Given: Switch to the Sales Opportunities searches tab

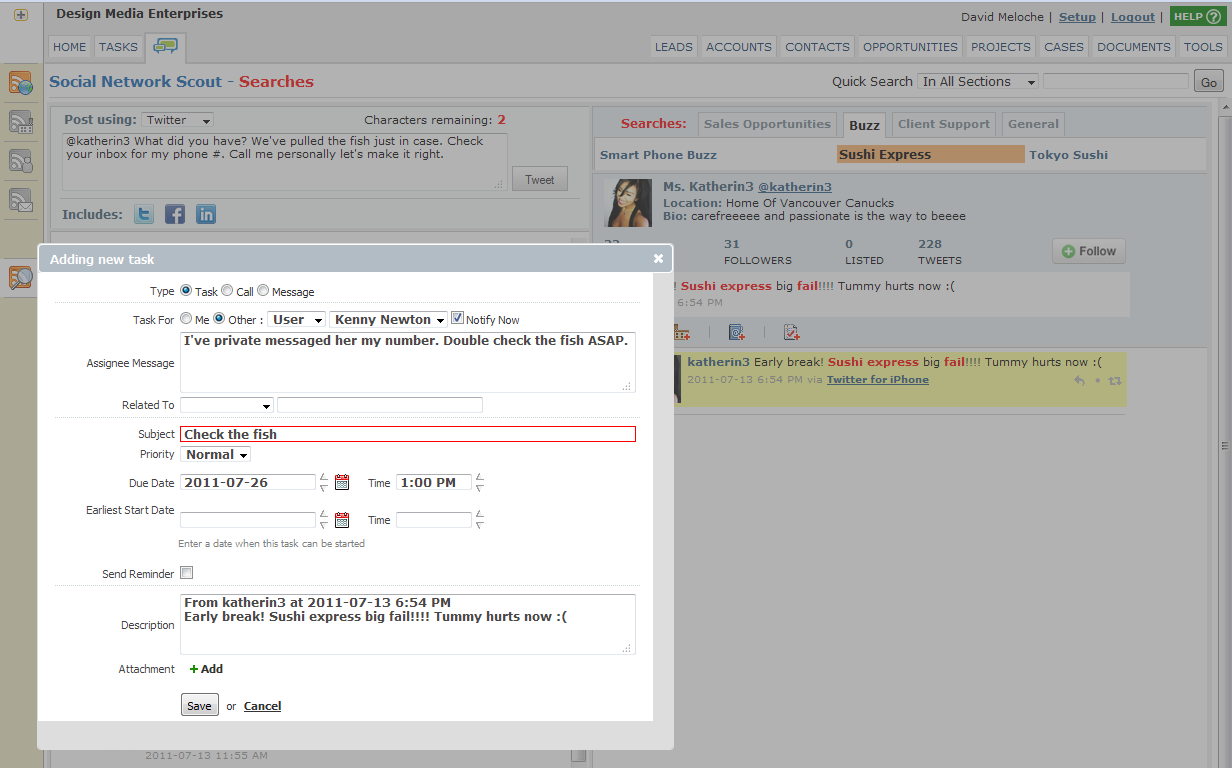Looking at the screenshot, I should click(767, 124).
